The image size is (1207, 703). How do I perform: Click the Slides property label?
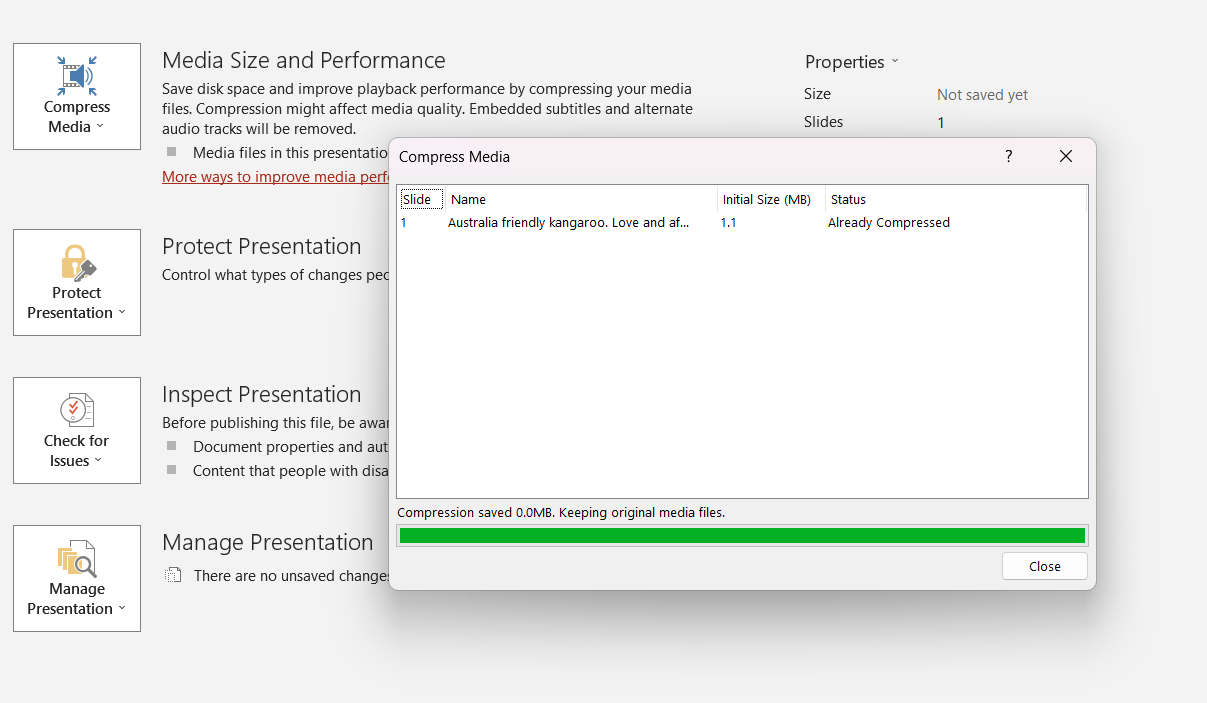click(823, 122)
